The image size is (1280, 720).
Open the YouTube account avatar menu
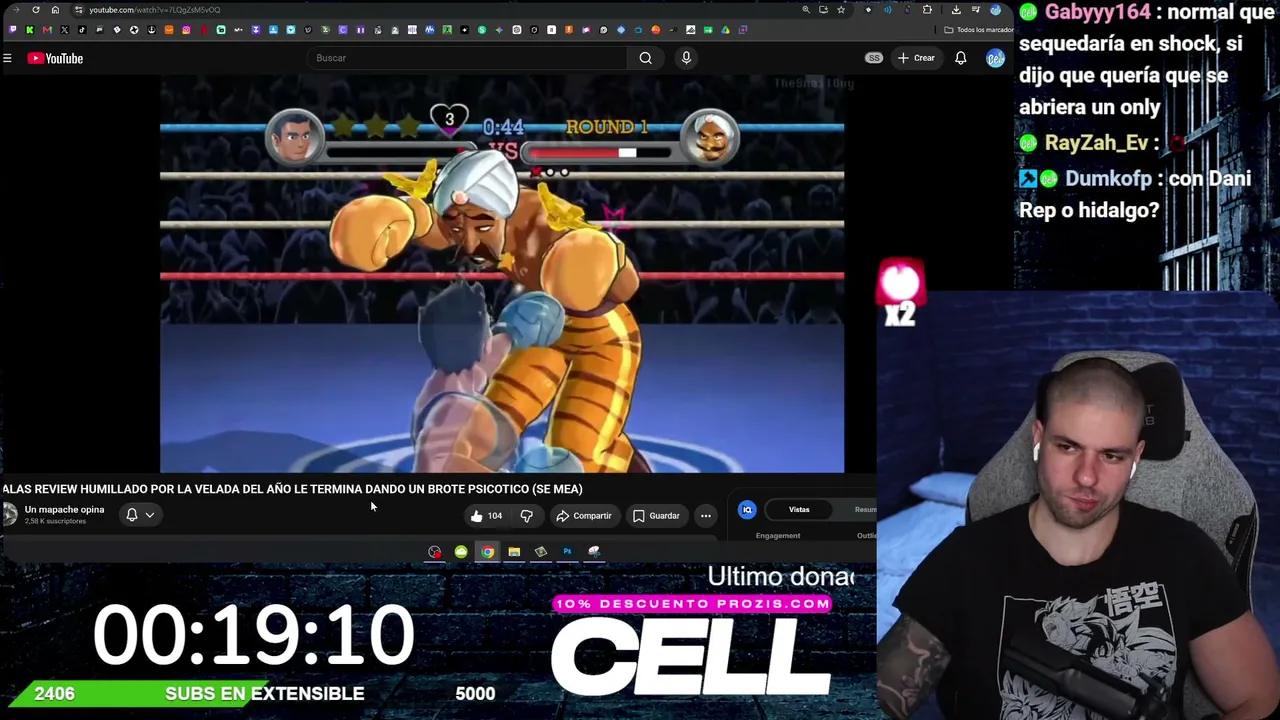(995, 58)
